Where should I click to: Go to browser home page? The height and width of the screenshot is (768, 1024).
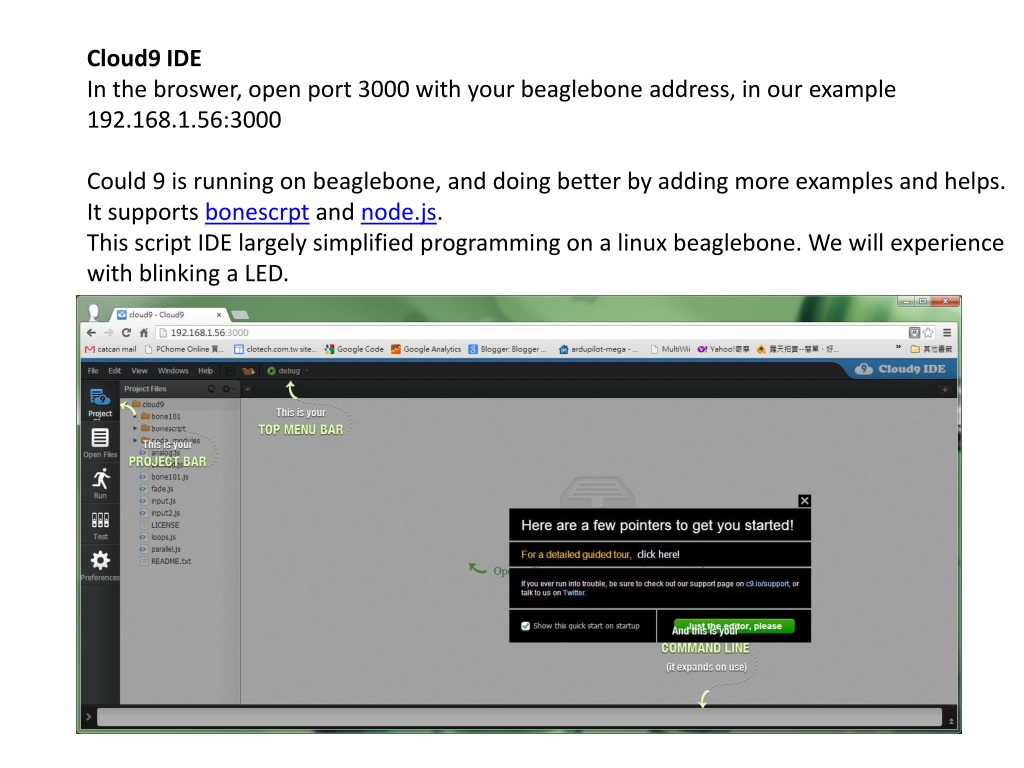pyautogui.click(x=144, y=332)
